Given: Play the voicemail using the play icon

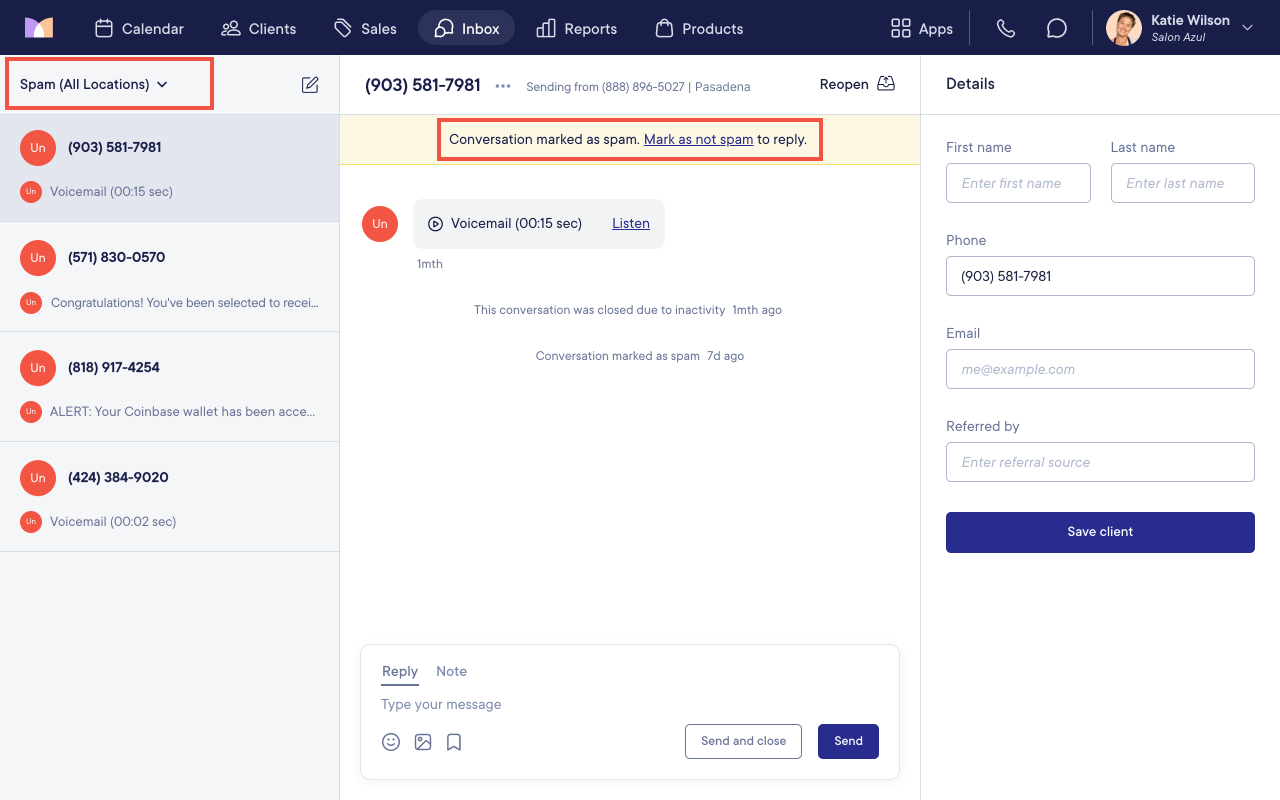Looking at the screenshot, I should 435,224.
